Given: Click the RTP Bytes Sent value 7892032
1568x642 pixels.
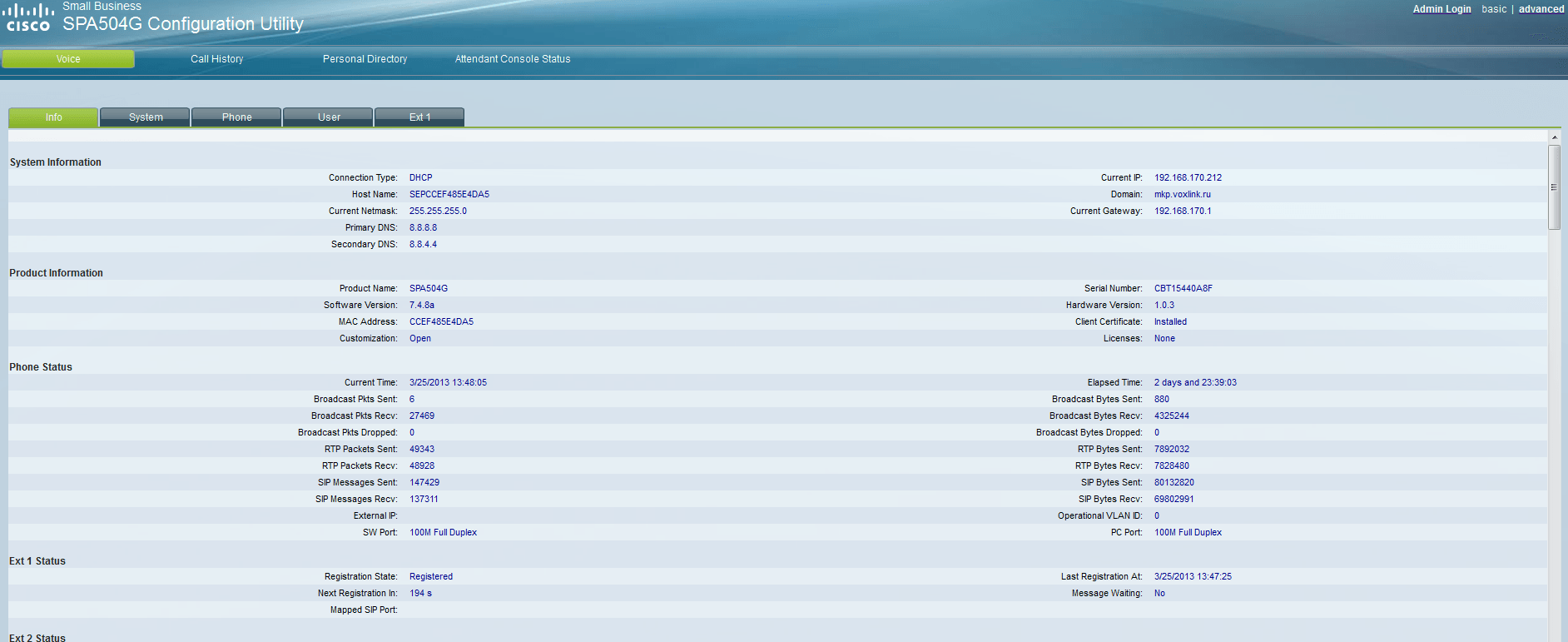Looking at the screenshot, I should [1171, 449].
